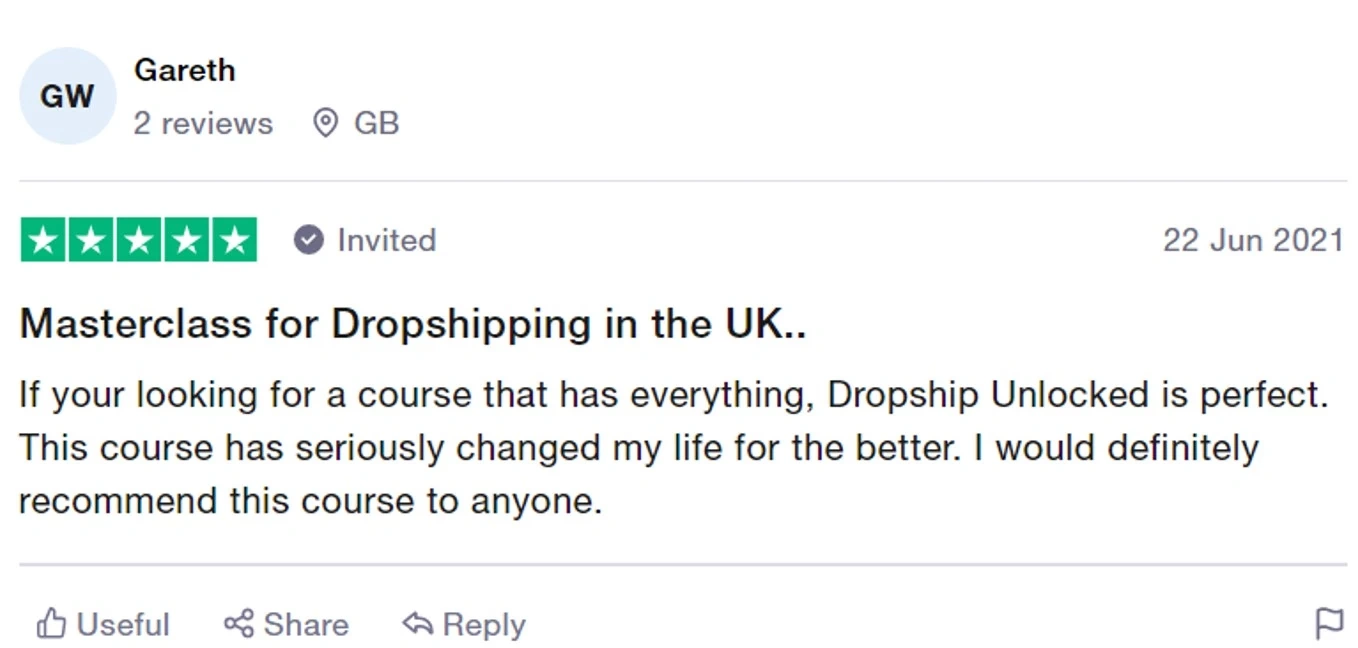Click the "Share" text label
Screen dimensions: 1358x648
click(x=306, y=624)
